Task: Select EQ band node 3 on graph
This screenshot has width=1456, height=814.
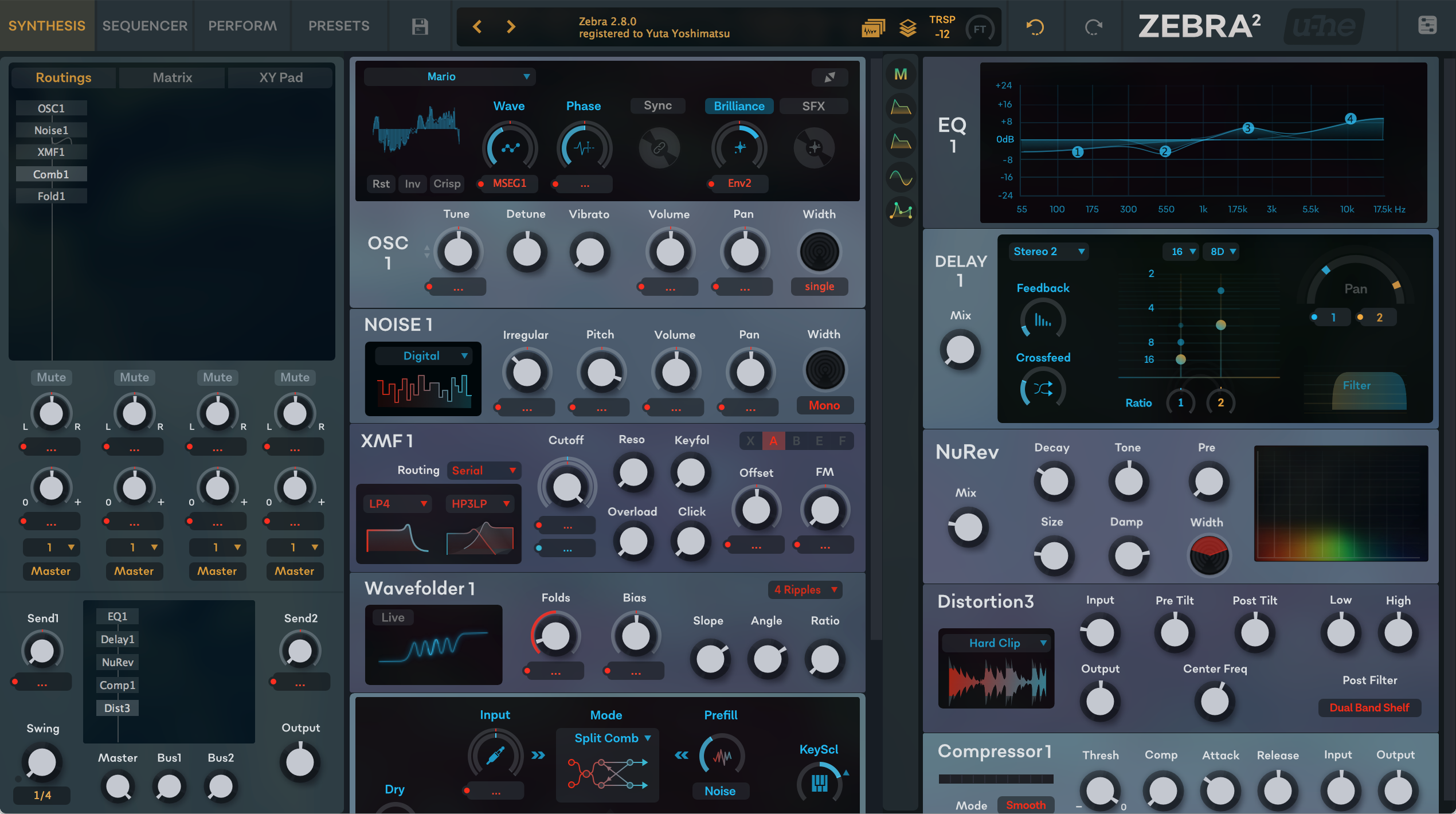Action: point(1248,128)
